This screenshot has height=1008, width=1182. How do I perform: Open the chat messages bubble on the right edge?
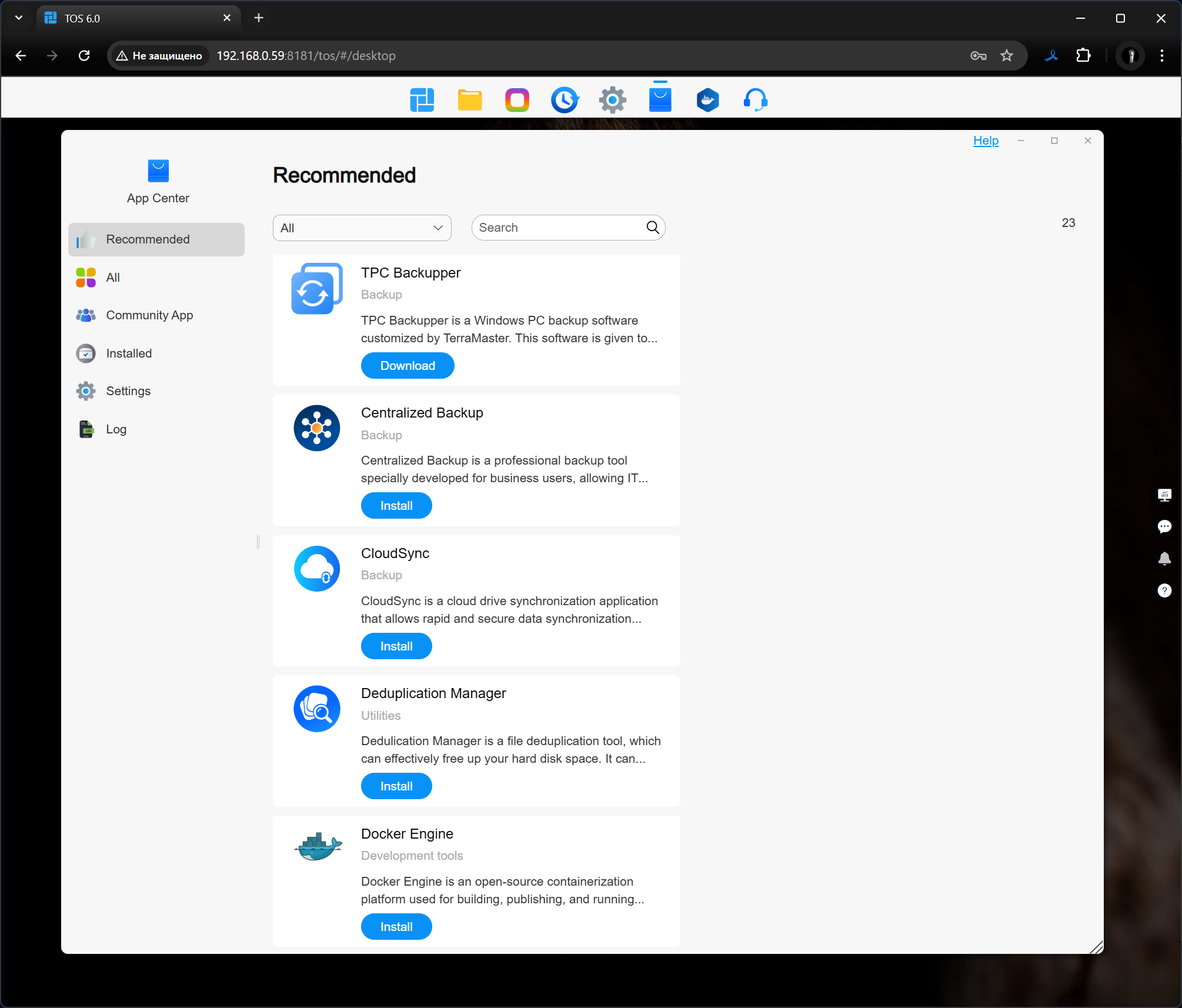point(1164,526)
